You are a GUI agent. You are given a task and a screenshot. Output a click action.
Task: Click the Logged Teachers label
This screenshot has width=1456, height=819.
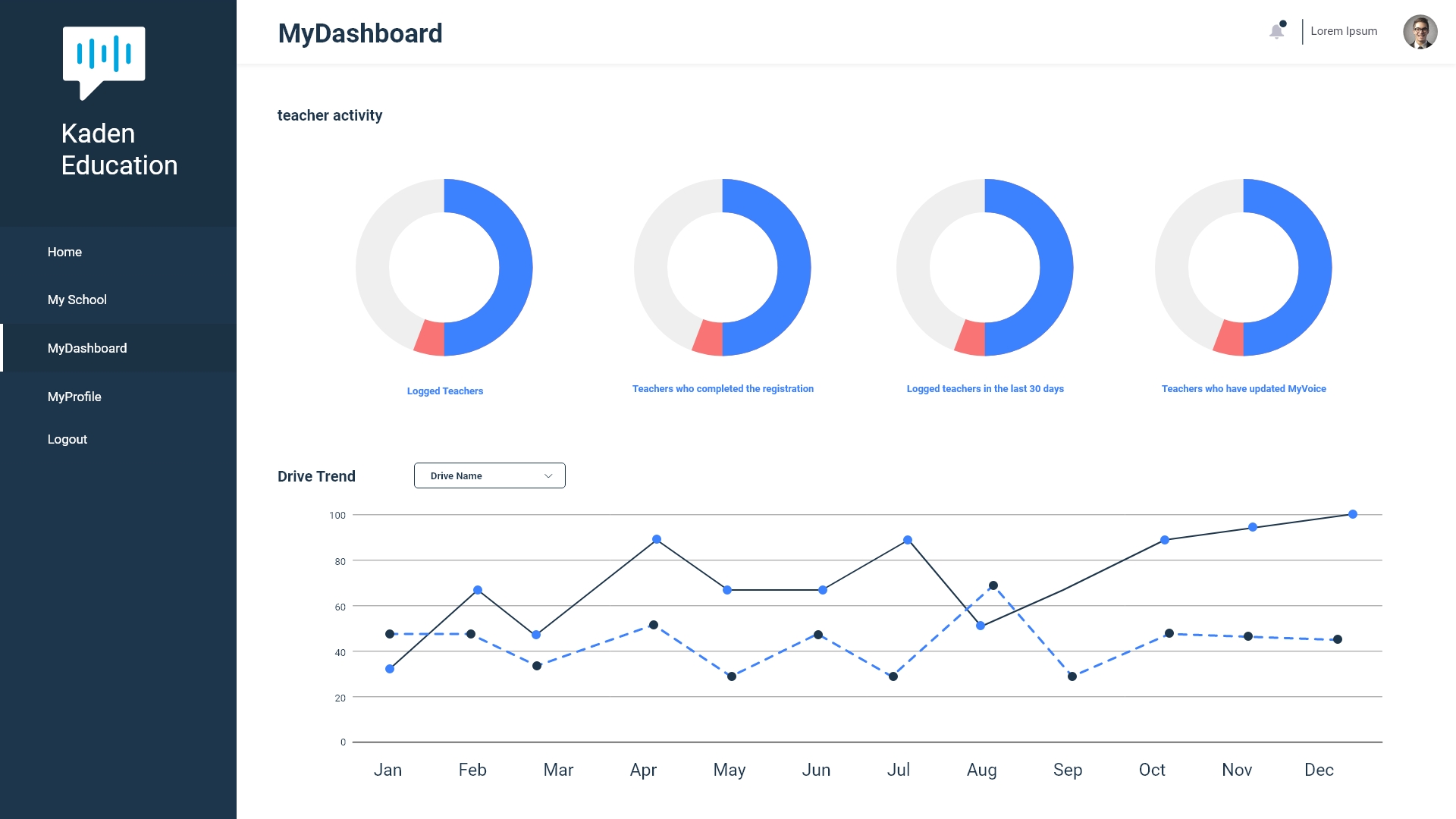click(x=444, y=391)
